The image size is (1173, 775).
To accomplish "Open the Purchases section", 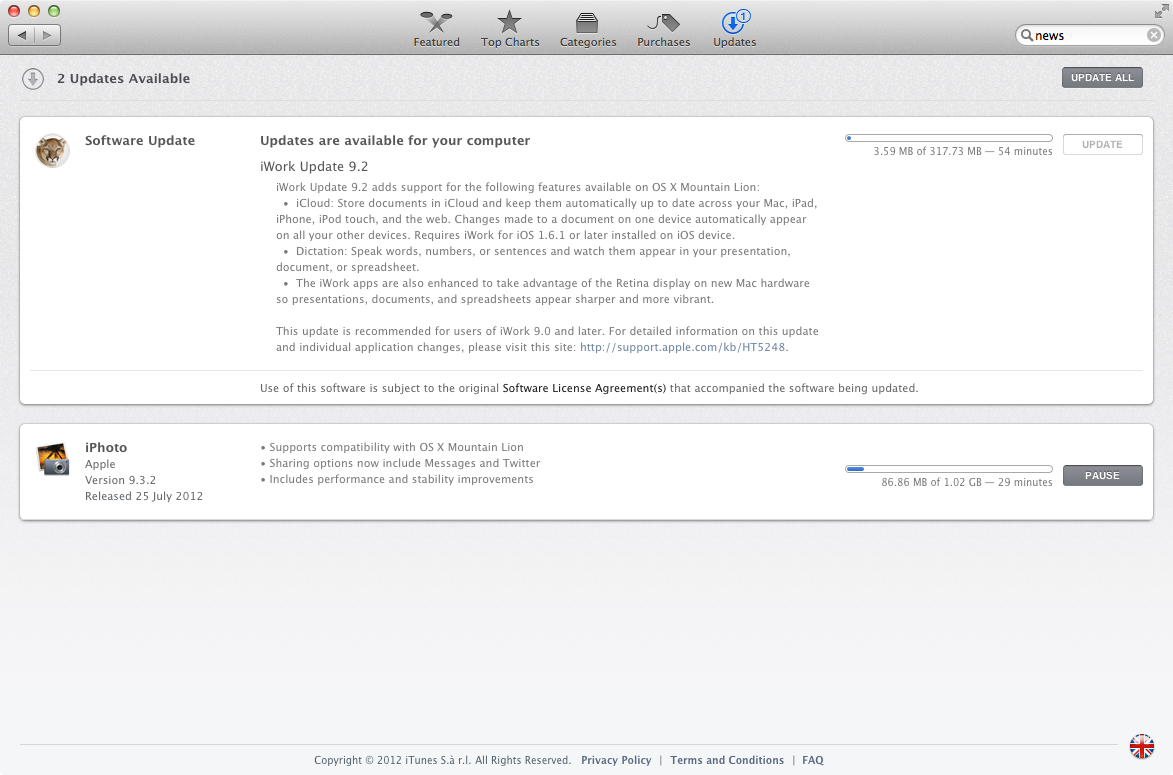I will coord(664,30).
